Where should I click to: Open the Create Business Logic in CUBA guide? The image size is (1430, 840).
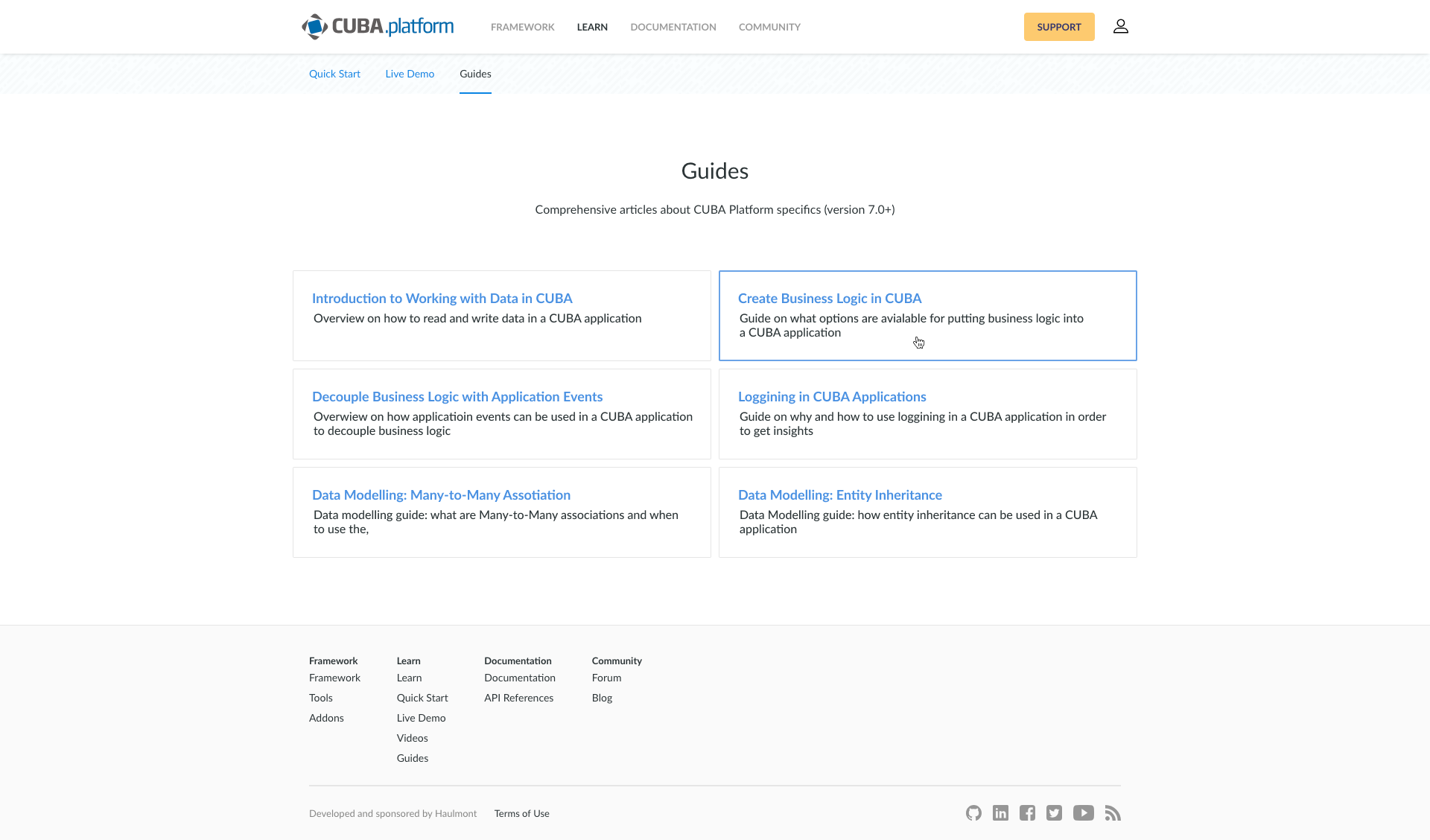click(x=830, y=299)
